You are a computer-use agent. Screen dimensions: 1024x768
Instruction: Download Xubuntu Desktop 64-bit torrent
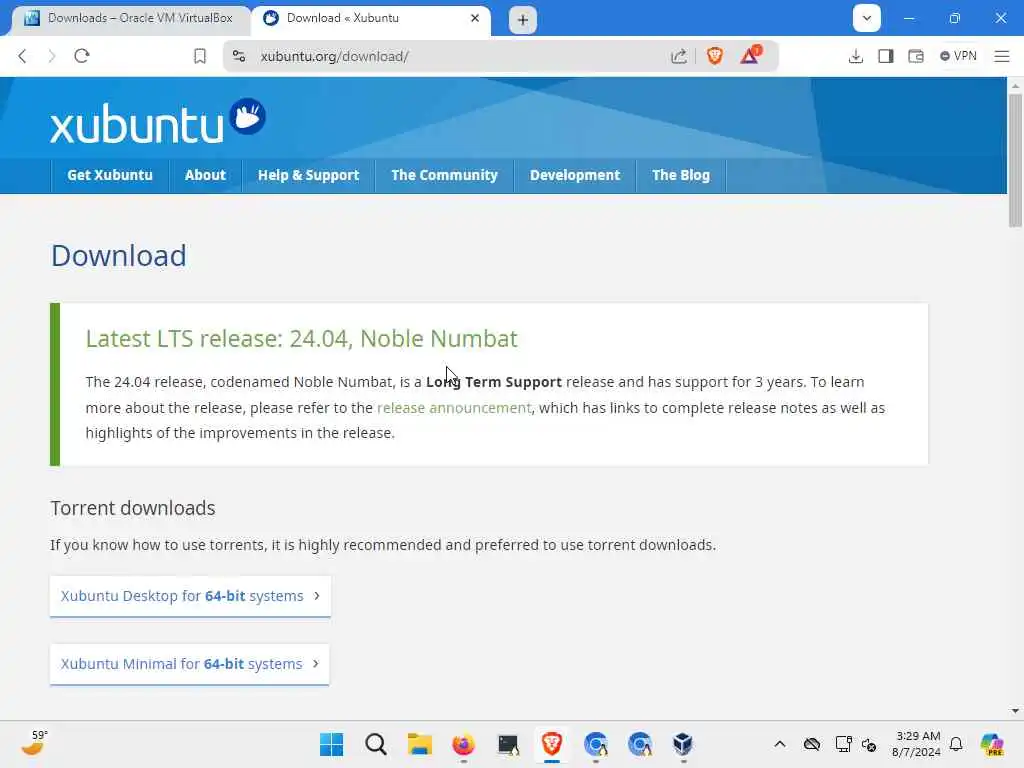[x=190, y=596]
